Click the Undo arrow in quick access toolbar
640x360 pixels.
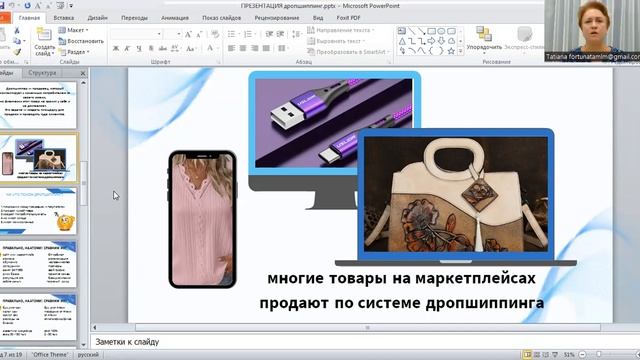click(x=12, y=6)
